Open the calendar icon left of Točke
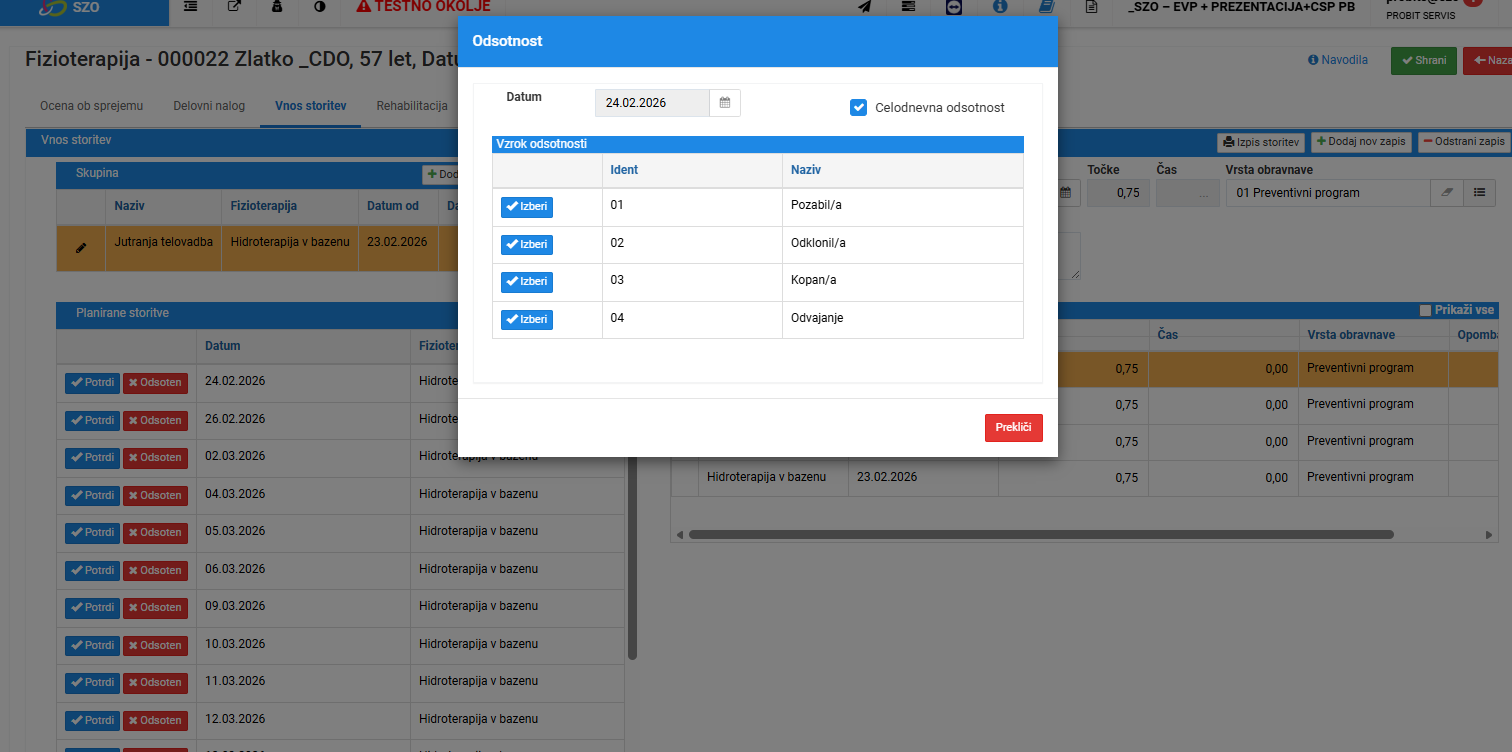This screenshot has height=752, width=1512. coord(1066,193)
